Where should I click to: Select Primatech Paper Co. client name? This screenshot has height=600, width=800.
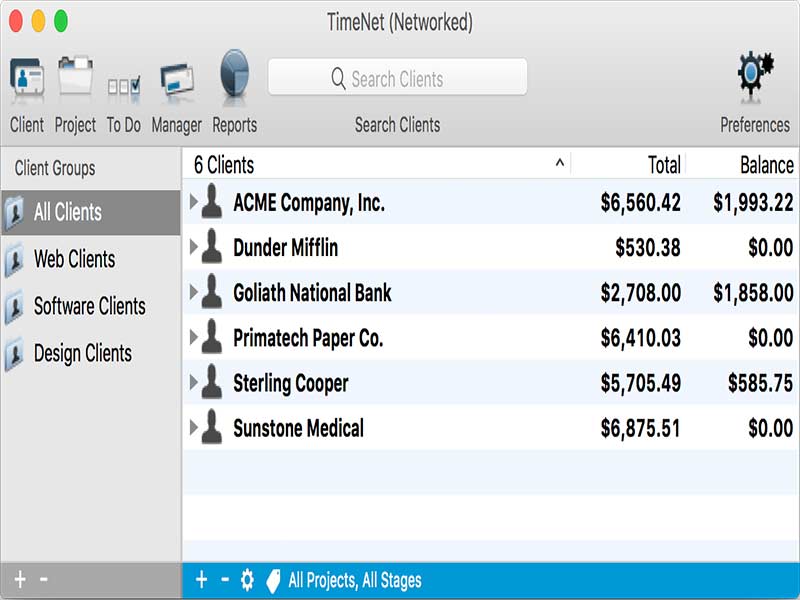pyautogui.click(x=308, y=338)
